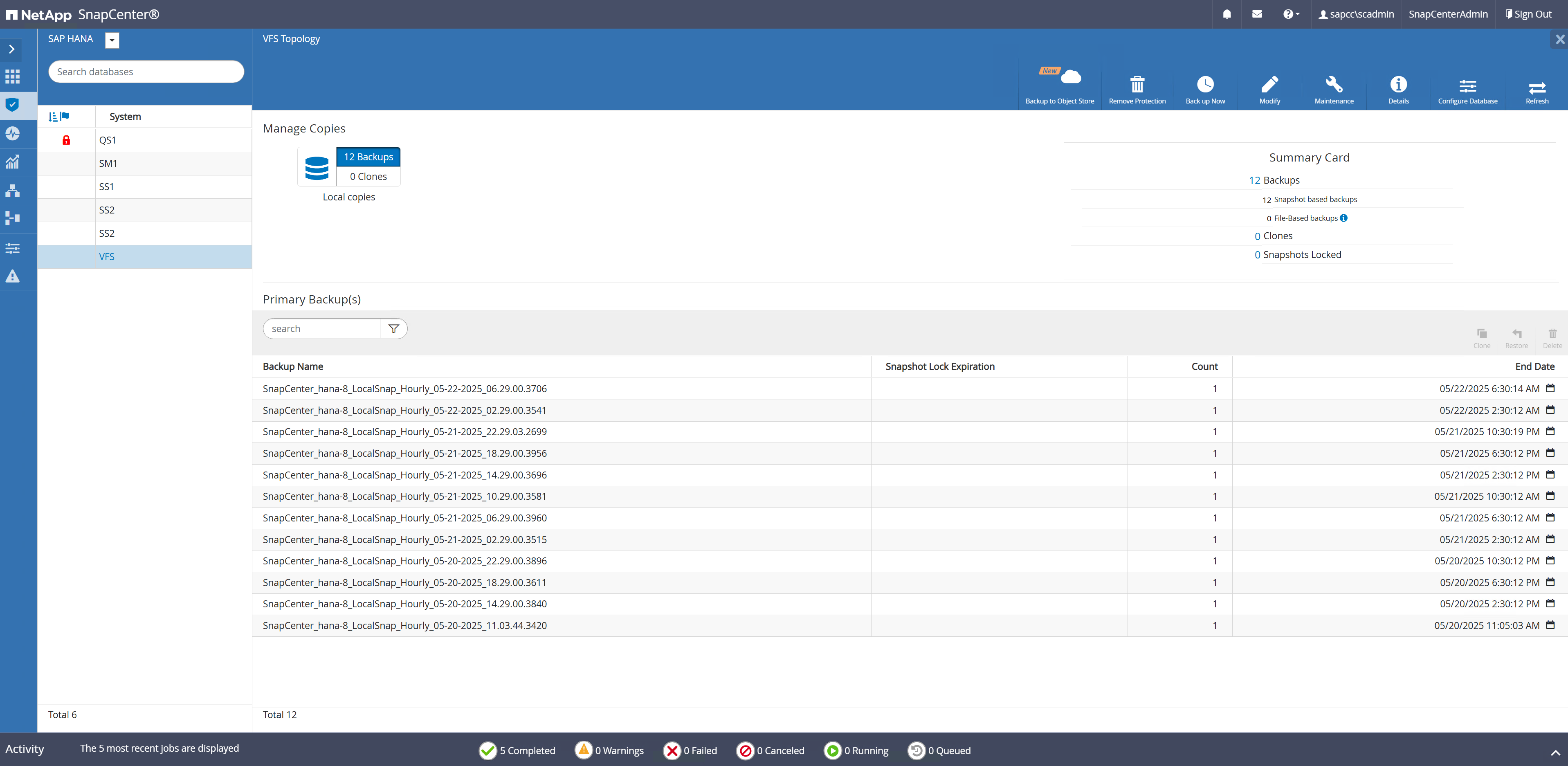Open the backup filter funnel
The height and width of the screenshot is (766, 1568).
(x=394, y=329)
